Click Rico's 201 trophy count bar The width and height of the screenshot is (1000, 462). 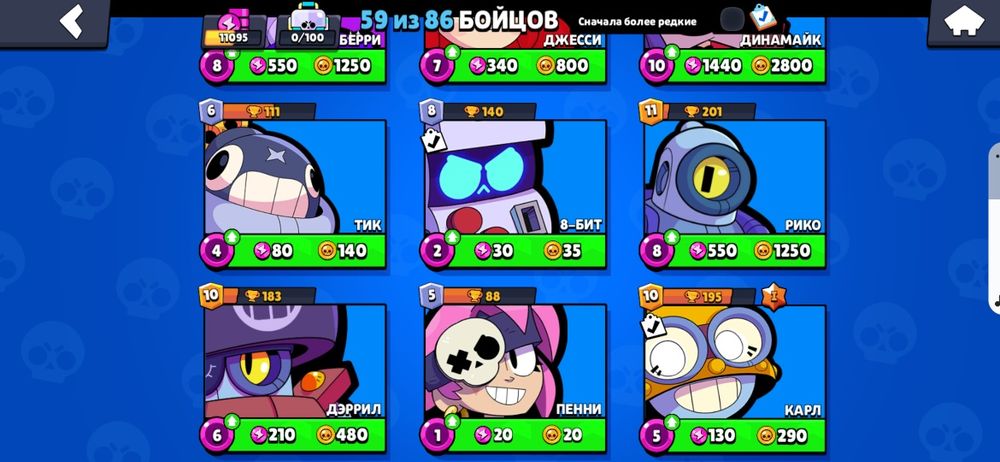tap(709, 112)
